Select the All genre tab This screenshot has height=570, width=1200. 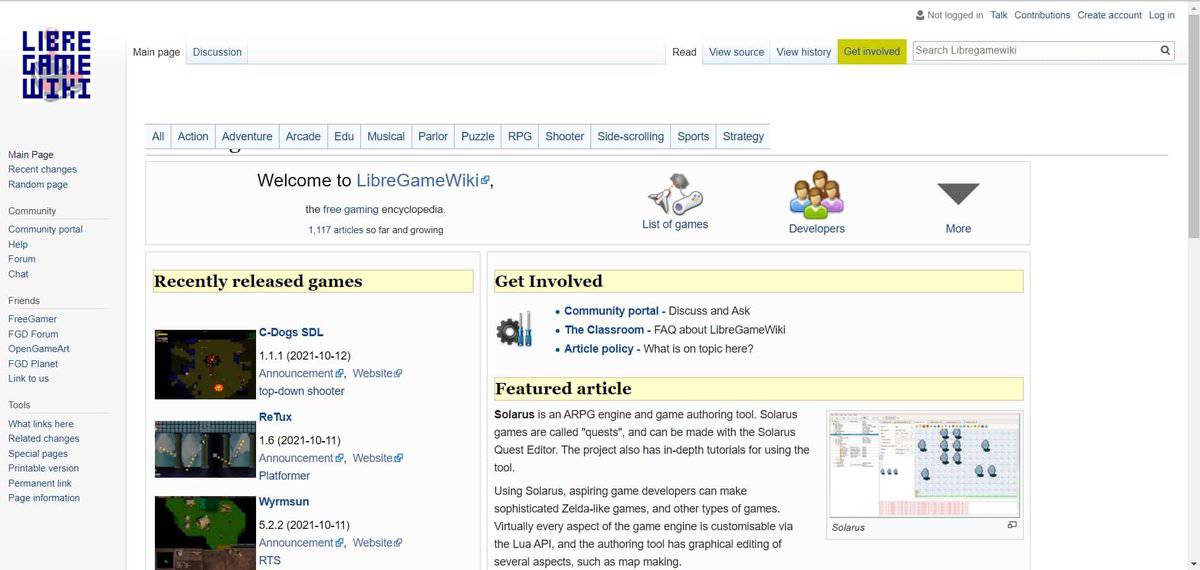[158, 137]
